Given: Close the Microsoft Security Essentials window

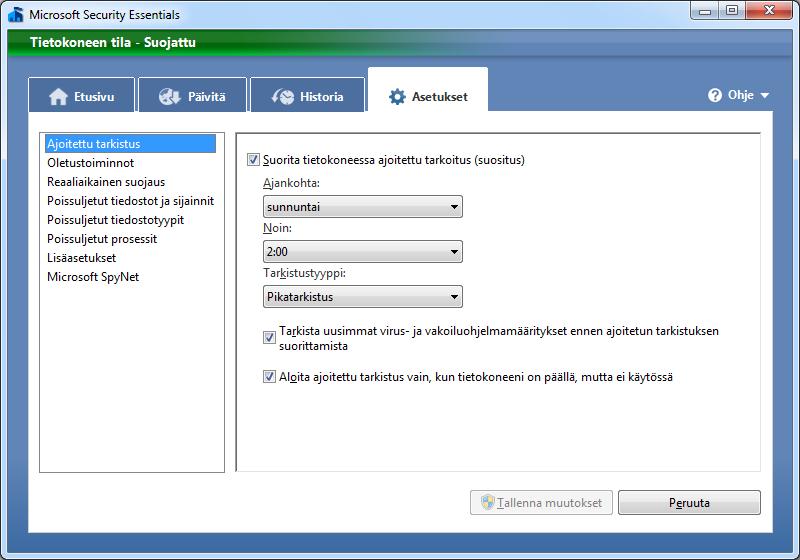Looking at the screenshot, I should pos(769,11).
